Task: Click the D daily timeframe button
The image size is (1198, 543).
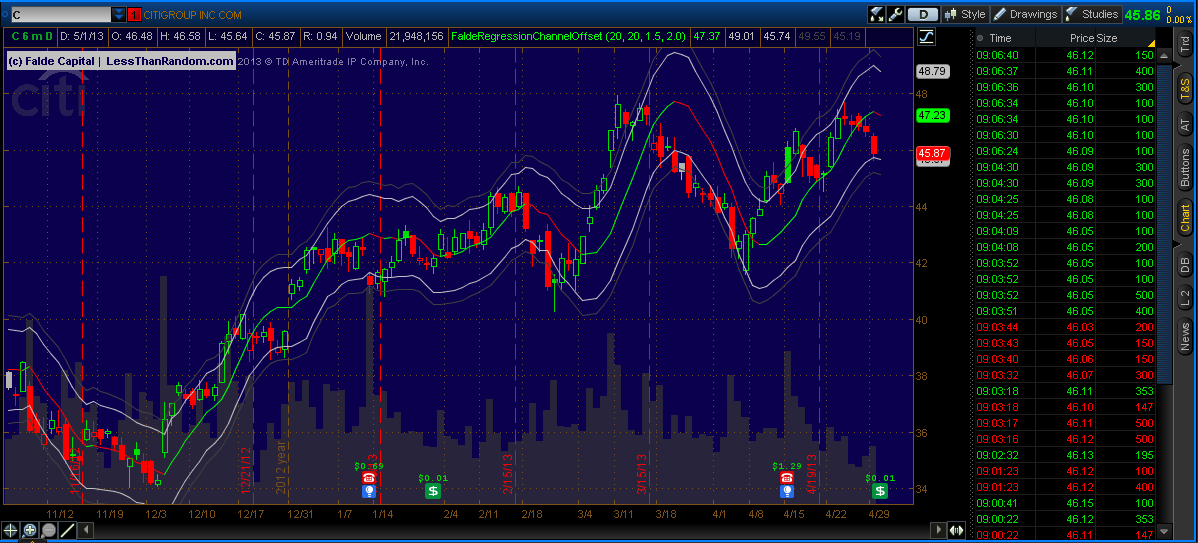Action: pos(924,14)
